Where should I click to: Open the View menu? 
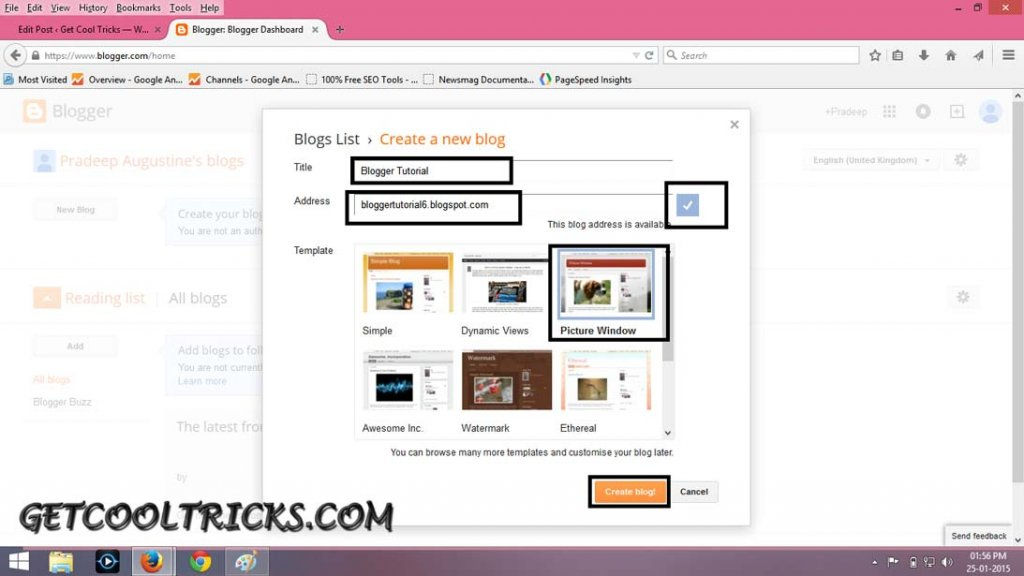coord(60,8)
